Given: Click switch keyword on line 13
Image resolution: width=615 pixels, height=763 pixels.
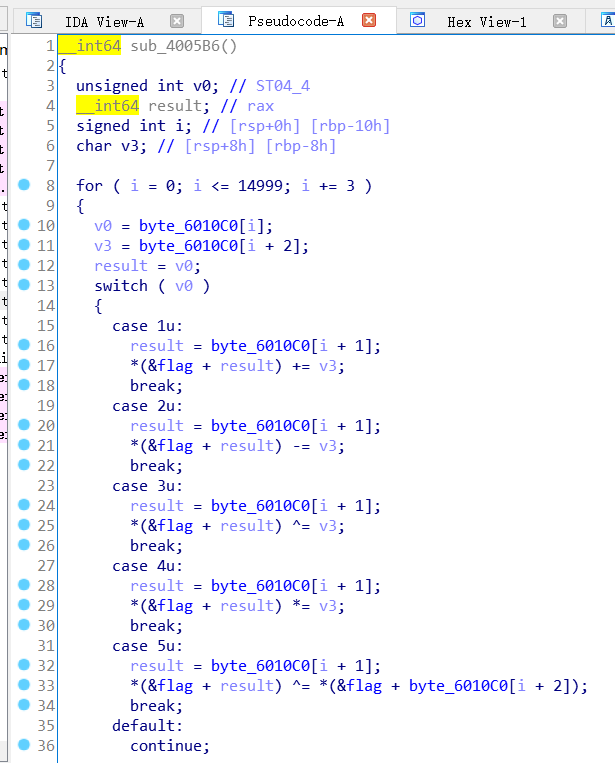Looking at the screenshot, I should (121, 286).
